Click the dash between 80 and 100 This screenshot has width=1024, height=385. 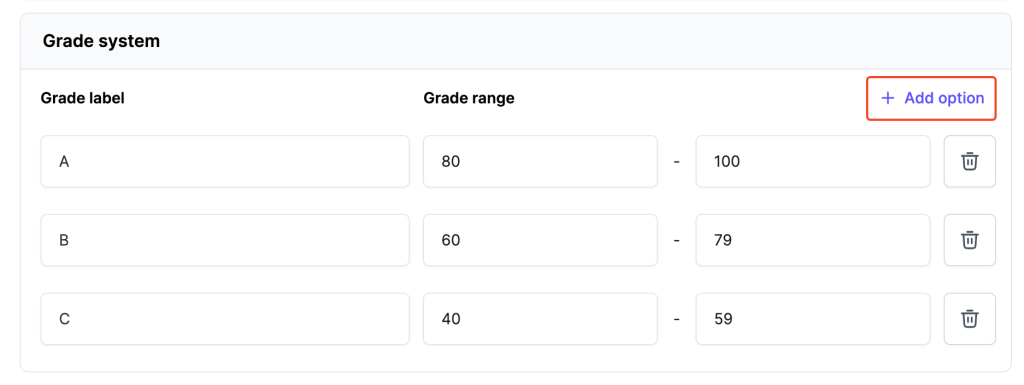pyautogui.click(x=677, y=162)
